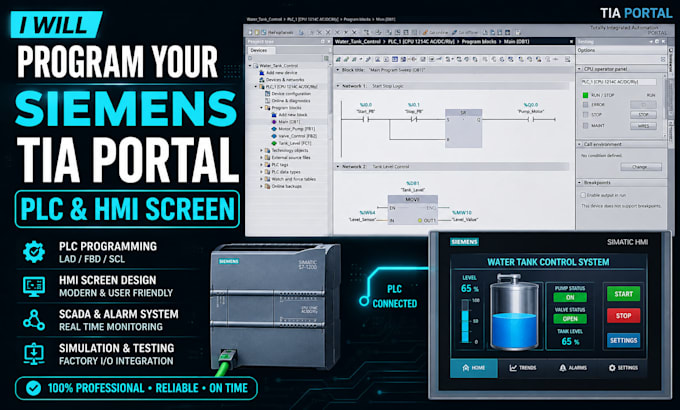The width and height of the screenshot is (680, 410).
Task: Click the Valve Status OPEN indicator
Action: [570, 318]
